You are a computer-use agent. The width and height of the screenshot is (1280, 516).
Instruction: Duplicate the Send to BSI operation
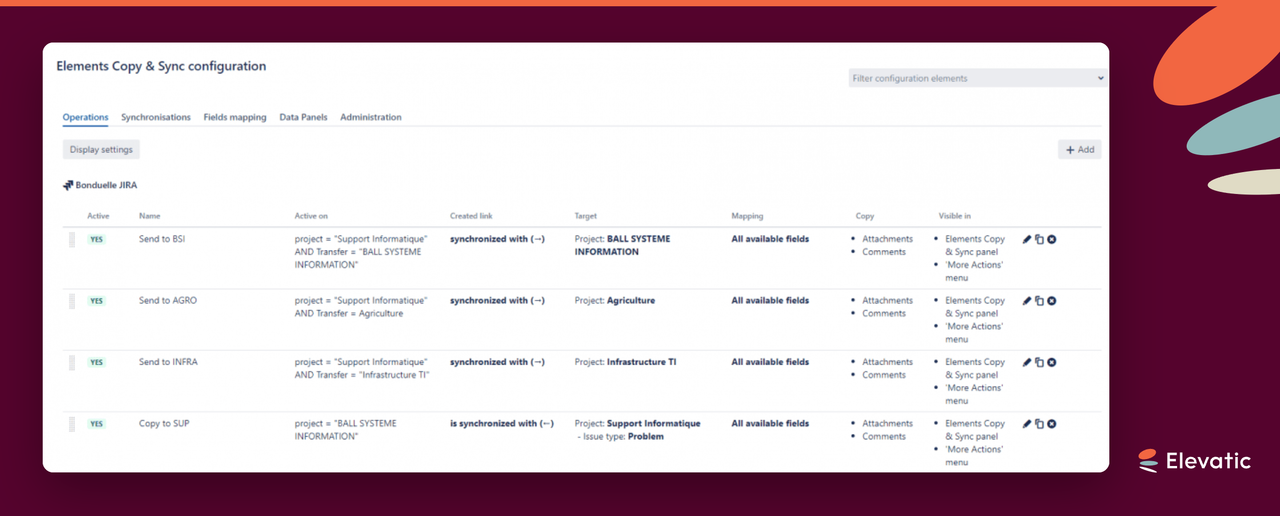coord(1039,239)
